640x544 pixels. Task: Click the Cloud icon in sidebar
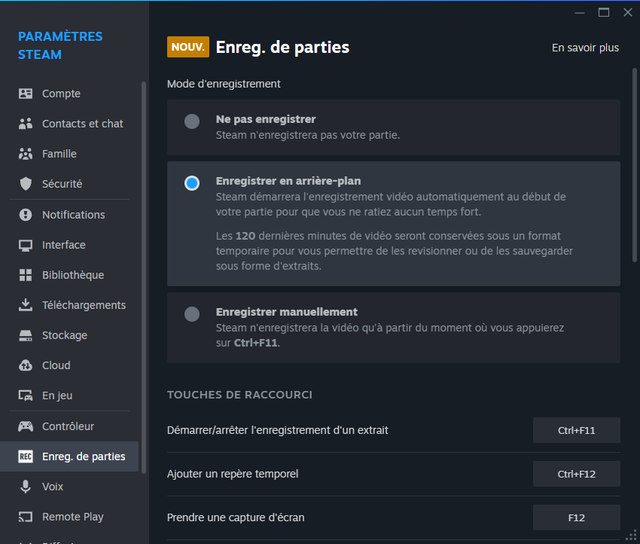[x=25, y=365]
